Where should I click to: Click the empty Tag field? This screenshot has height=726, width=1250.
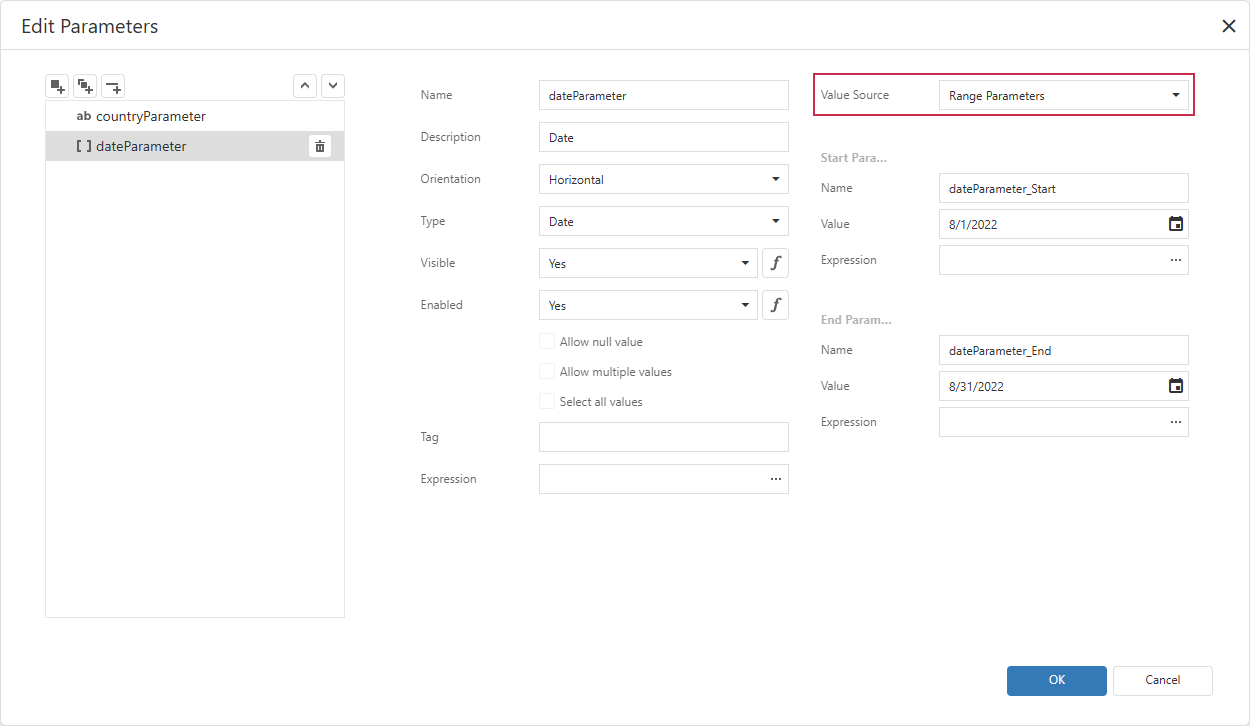664,437
